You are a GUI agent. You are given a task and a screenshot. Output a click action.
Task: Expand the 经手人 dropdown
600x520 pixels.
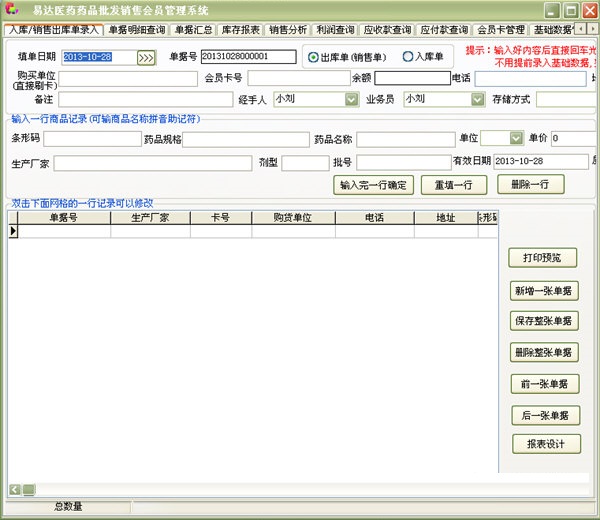pyautogui.click(x=351, y=99)
